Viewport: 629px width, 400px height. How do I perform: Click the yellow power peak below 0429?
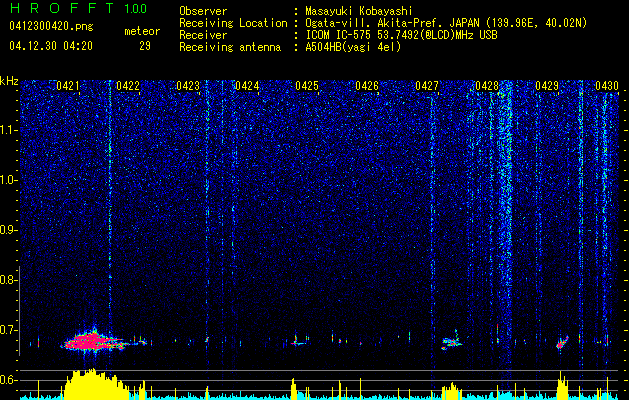pos(562,385)
